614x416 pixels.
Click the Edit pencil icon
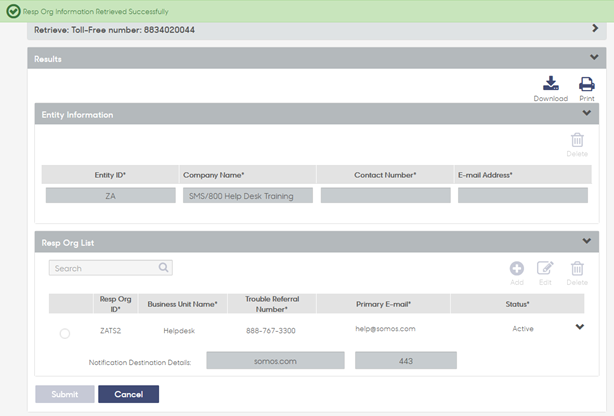(x=545, y=268)
